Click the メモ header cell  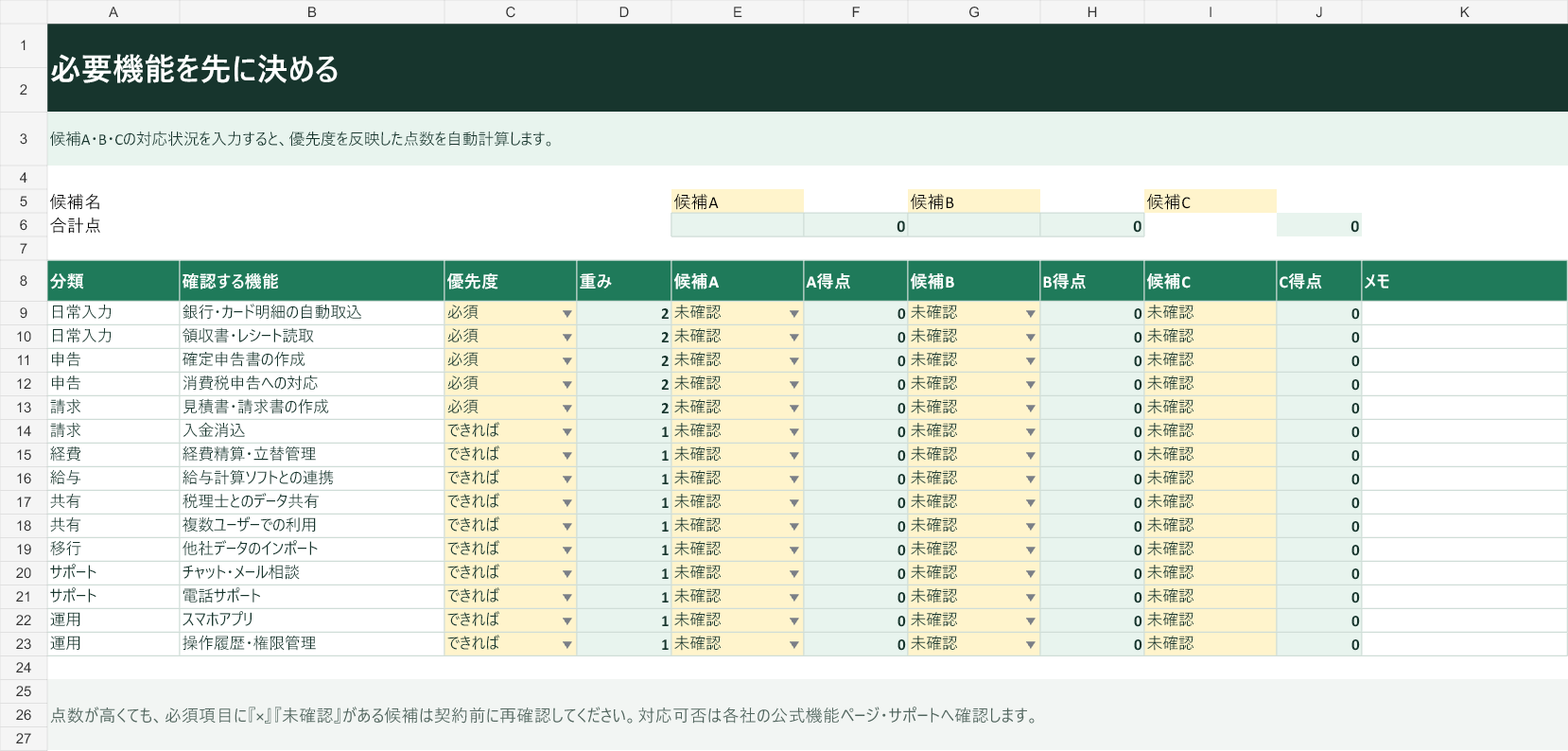coord(1464,281)
